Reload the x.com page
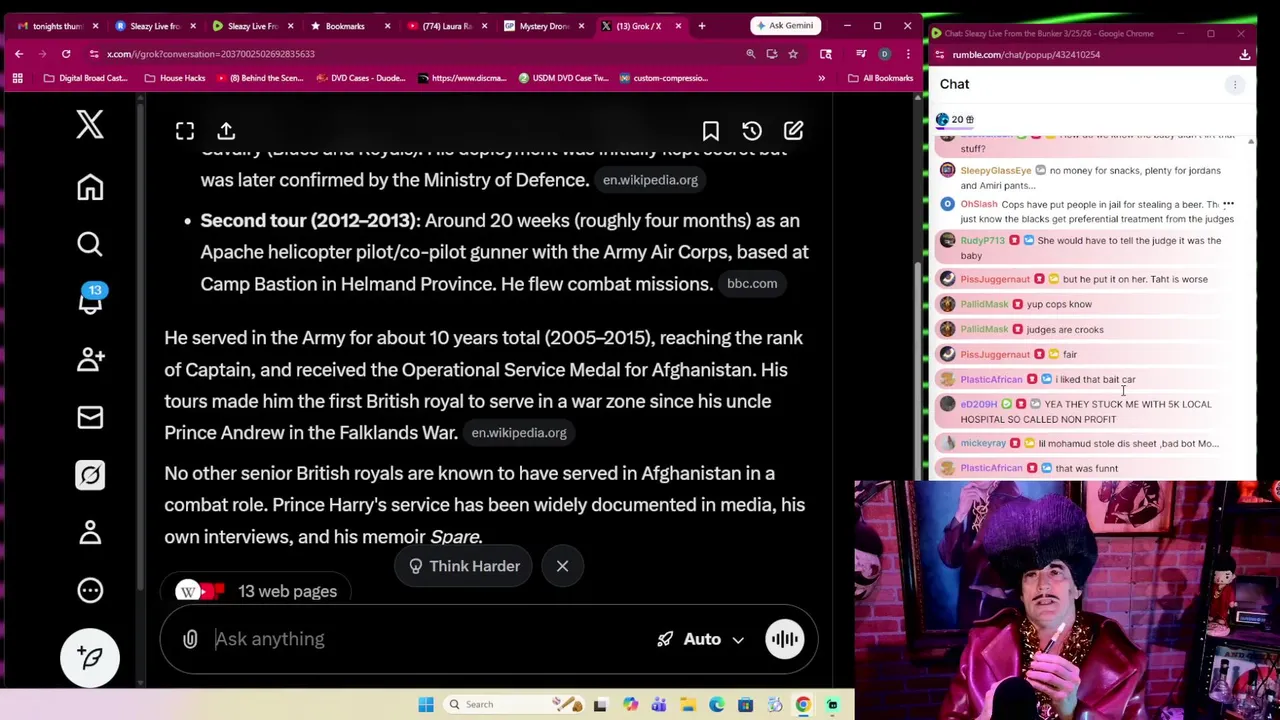 coord(66,54)
